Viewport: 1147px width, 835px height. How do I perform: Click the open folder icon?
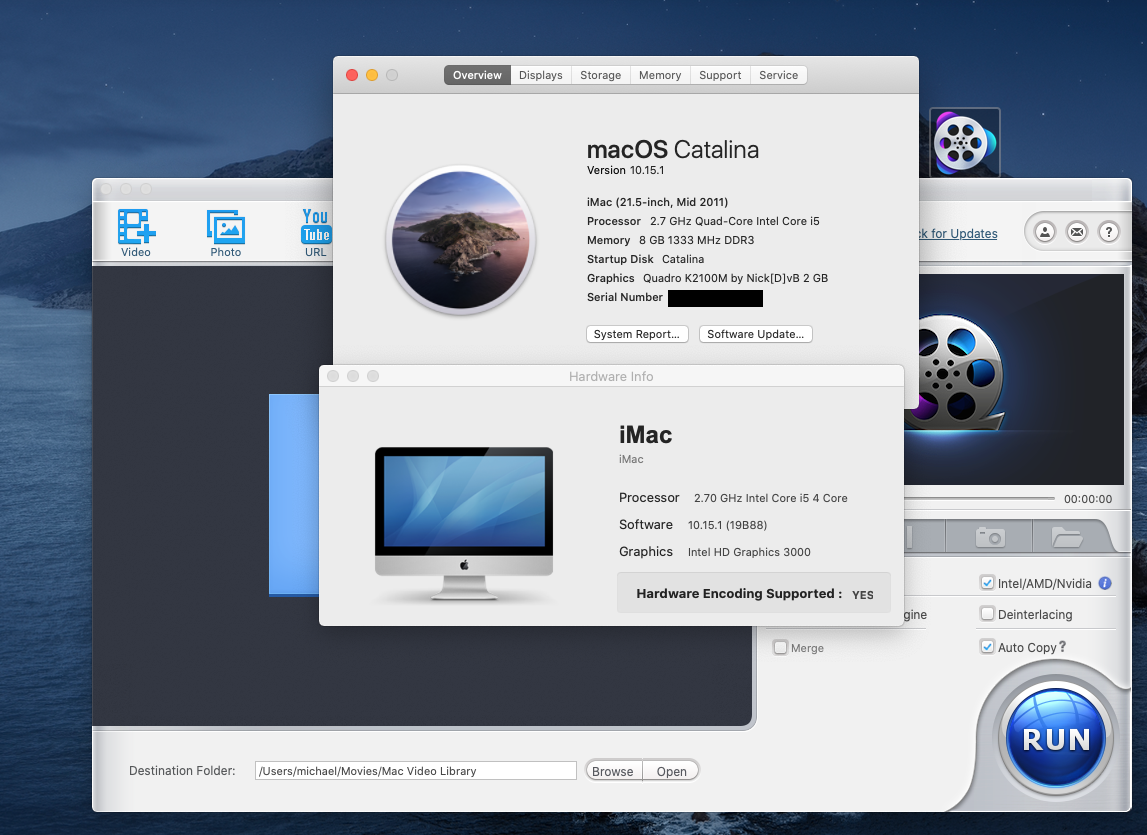tap(1067, 537)
